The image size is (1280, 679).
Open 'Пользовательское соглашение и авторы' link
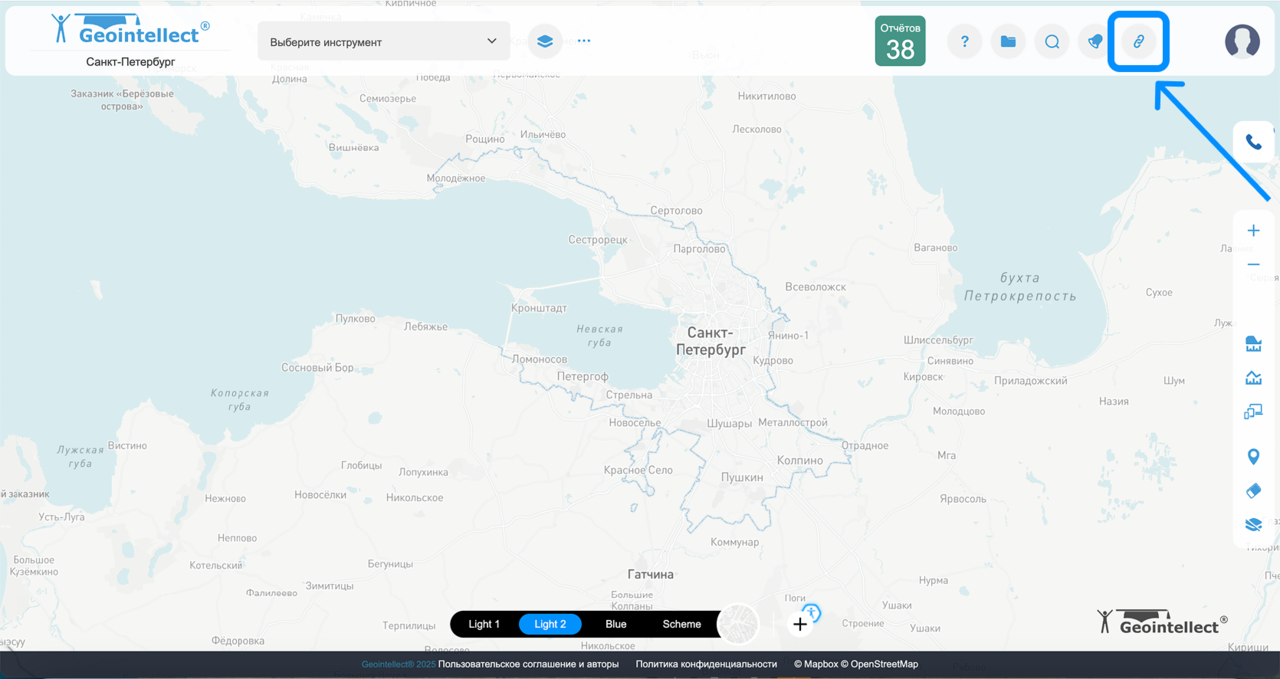click(528, 664)
